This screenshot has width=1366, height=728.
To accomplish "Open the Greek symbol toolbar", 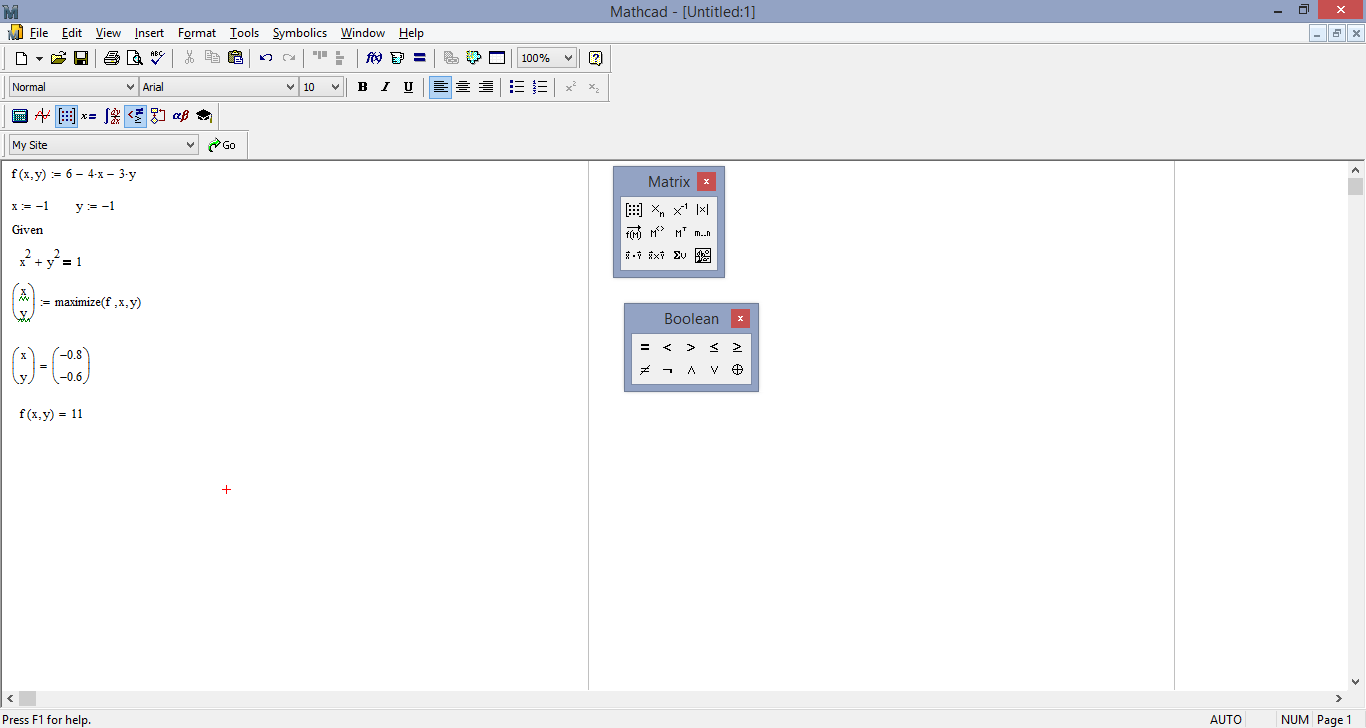I will (181, 116).
